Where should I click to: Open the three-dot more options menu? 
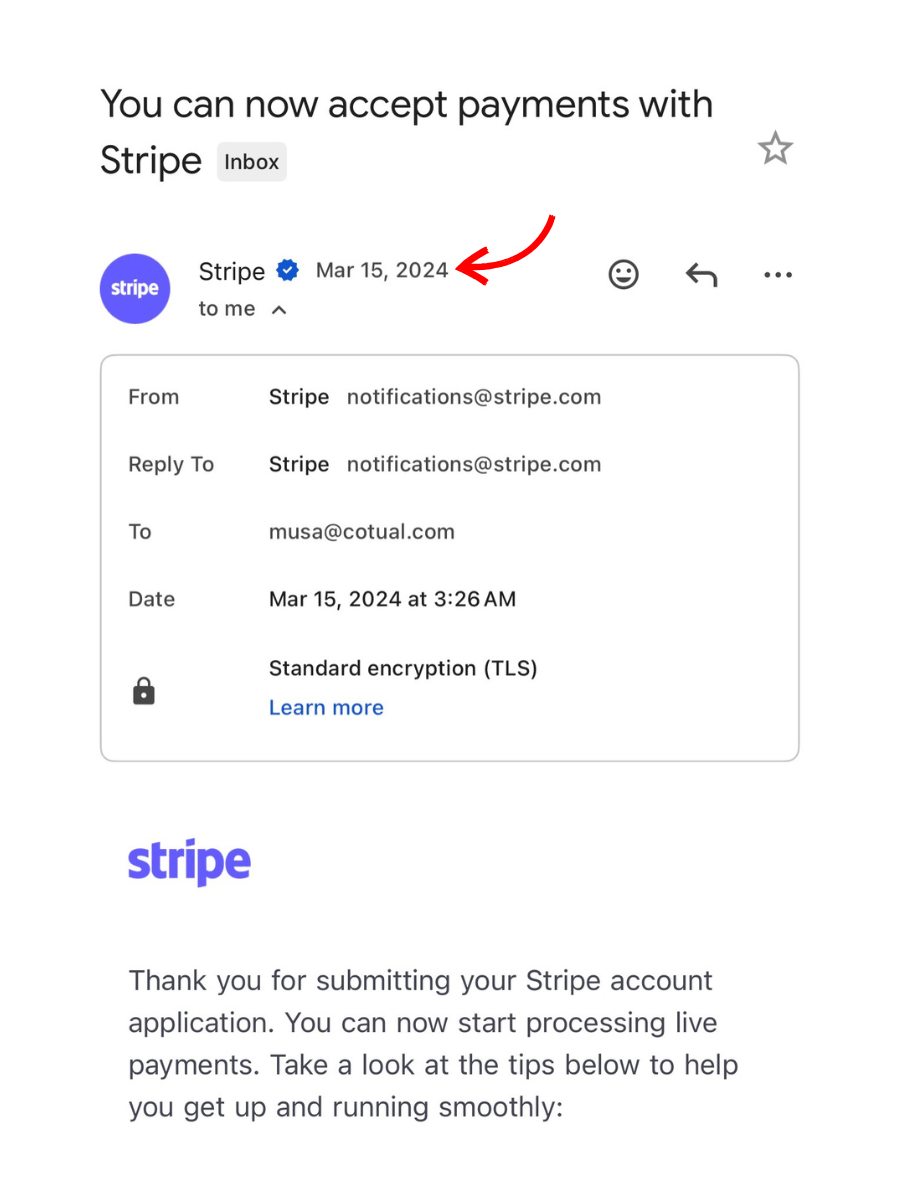778,275
